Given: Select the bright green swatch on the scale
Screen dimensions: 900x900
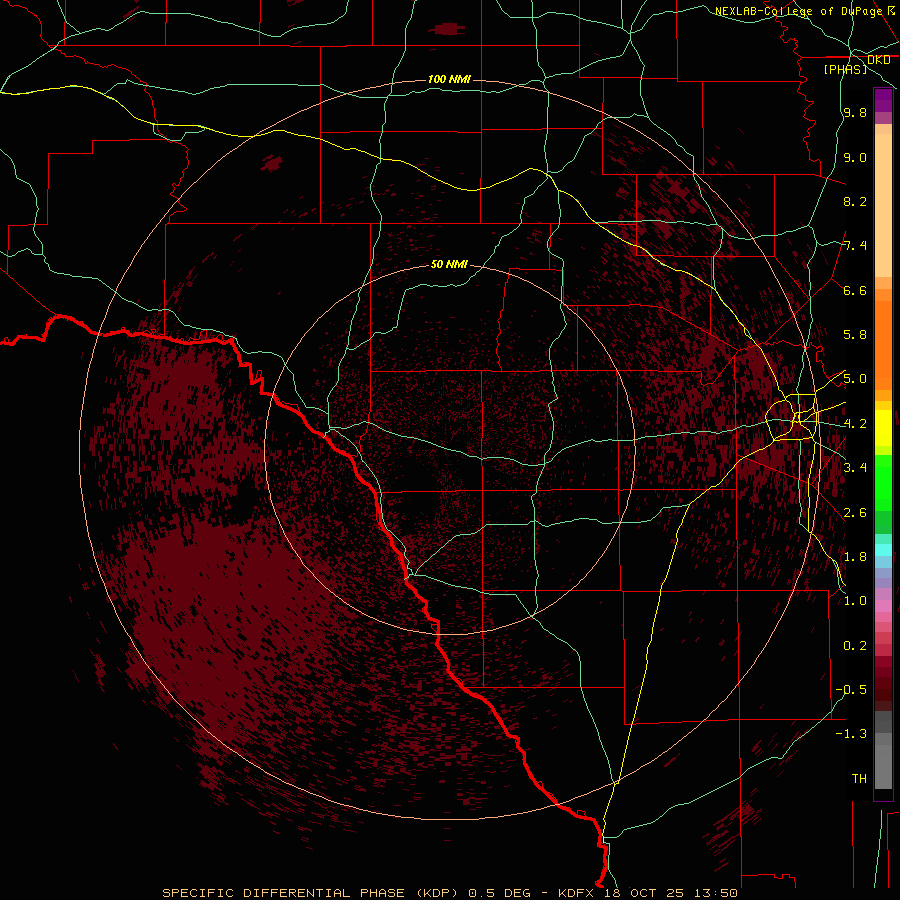Looking at the screenshot, I should coord(883,482).
